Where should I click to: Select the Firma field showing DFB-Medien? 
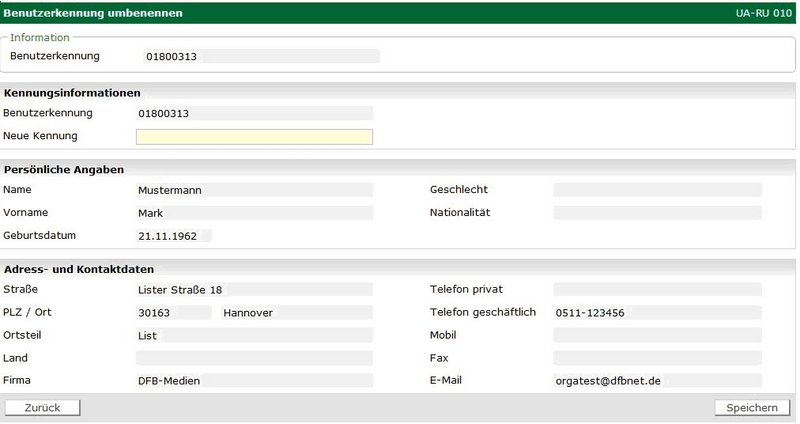(254, 381)
